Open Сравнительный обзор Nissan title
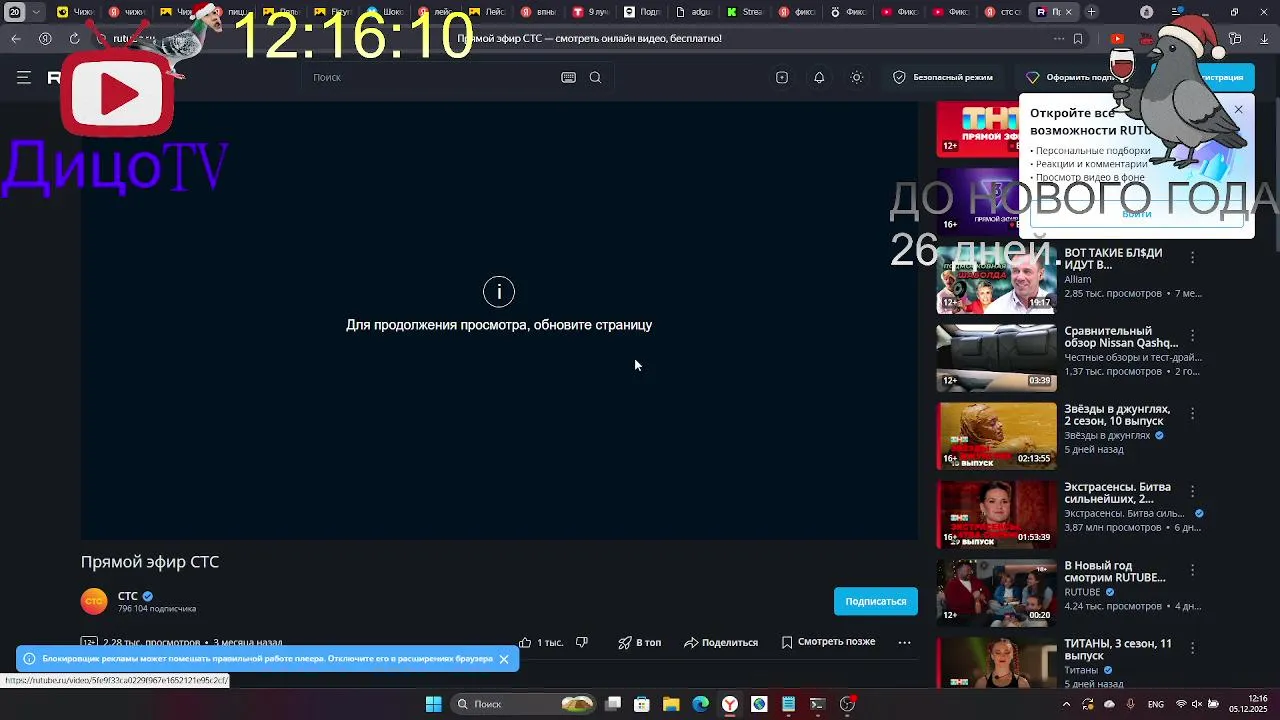Image resolution: width=1280 pixels, height=720 pixels. point(1121,337)
